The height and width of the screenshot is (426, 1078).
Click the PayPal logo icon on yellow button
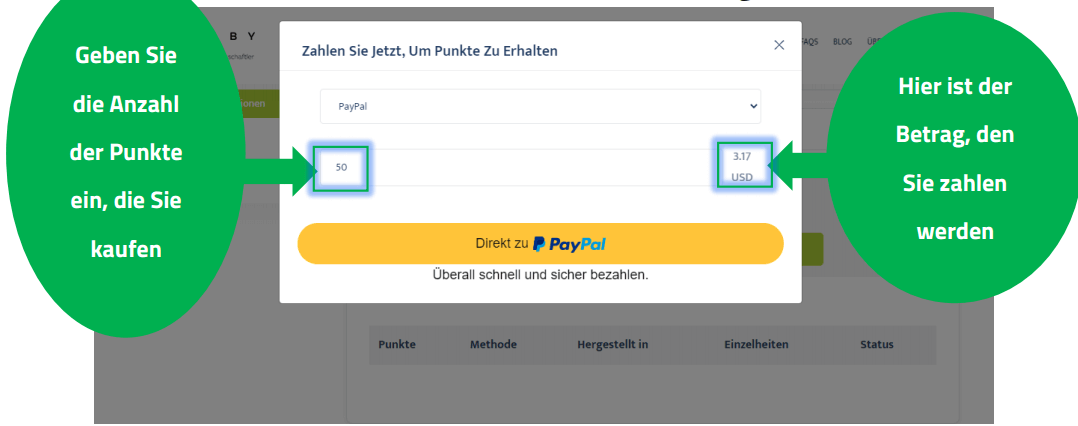click(x=539, y=243)
